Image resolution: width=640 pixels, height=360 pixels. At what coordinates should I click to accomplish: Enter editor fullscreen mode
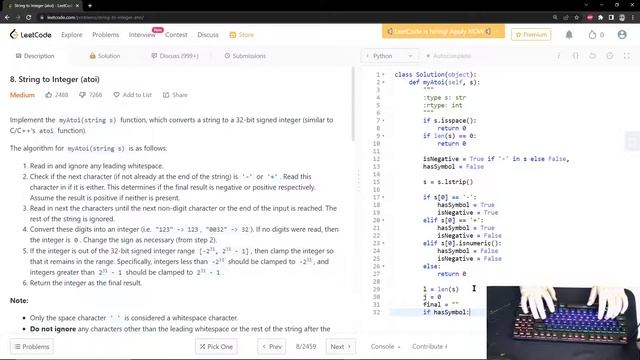click(627, 56)
